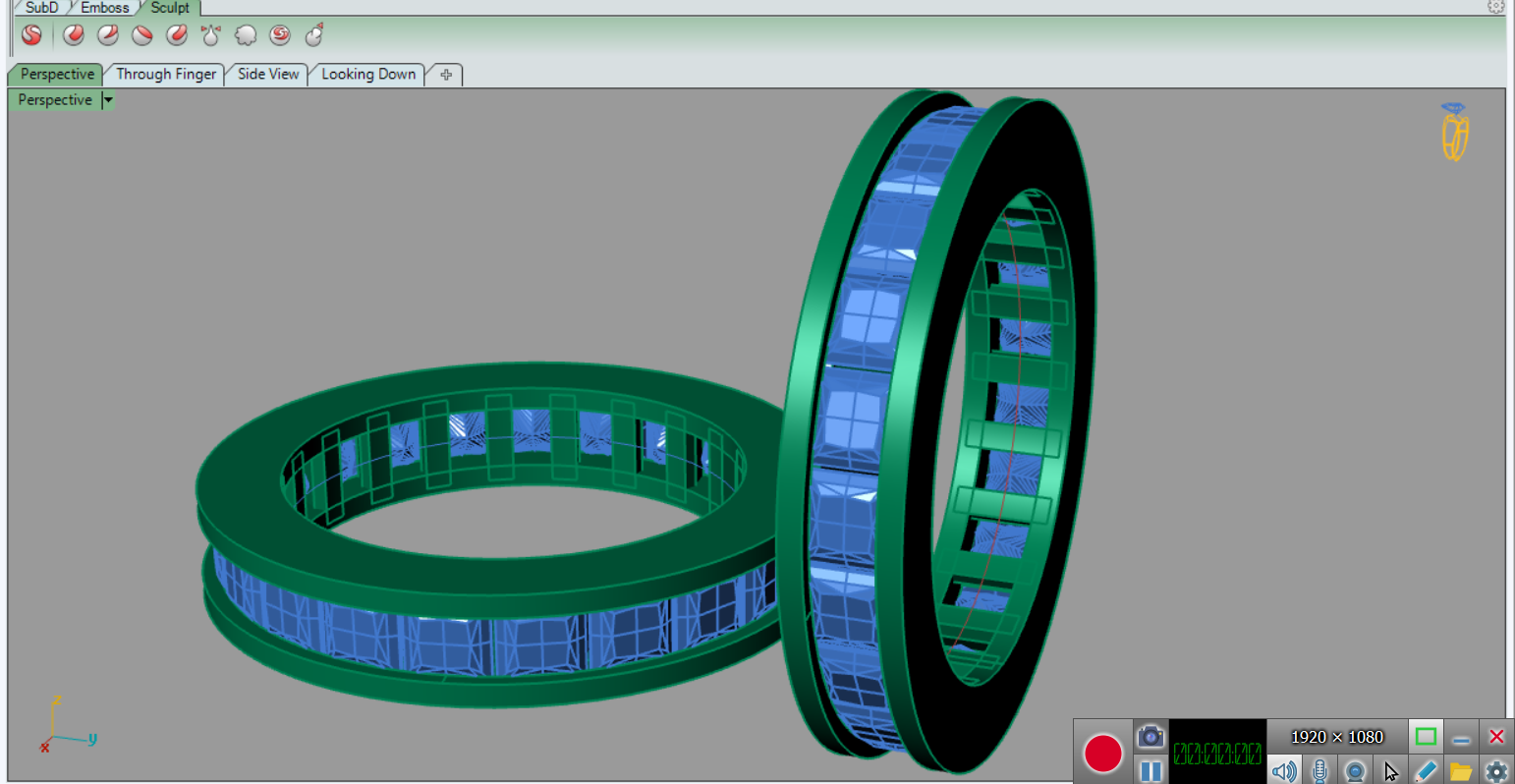Add a new viewport tab with plus

[x=446, y=75]
